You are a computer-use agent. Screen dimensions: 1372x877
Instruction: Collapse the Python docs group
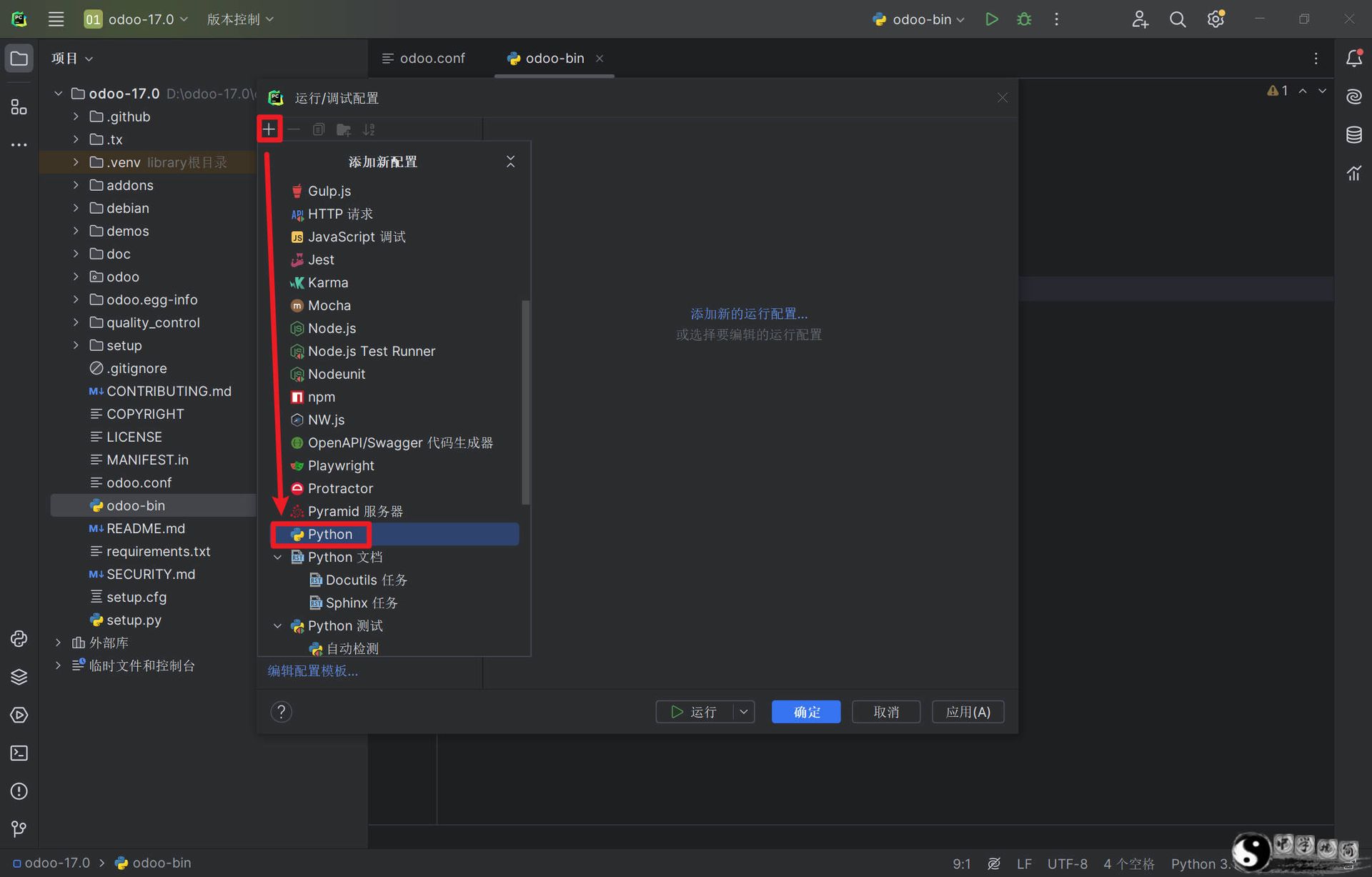[x=278, y=557]
